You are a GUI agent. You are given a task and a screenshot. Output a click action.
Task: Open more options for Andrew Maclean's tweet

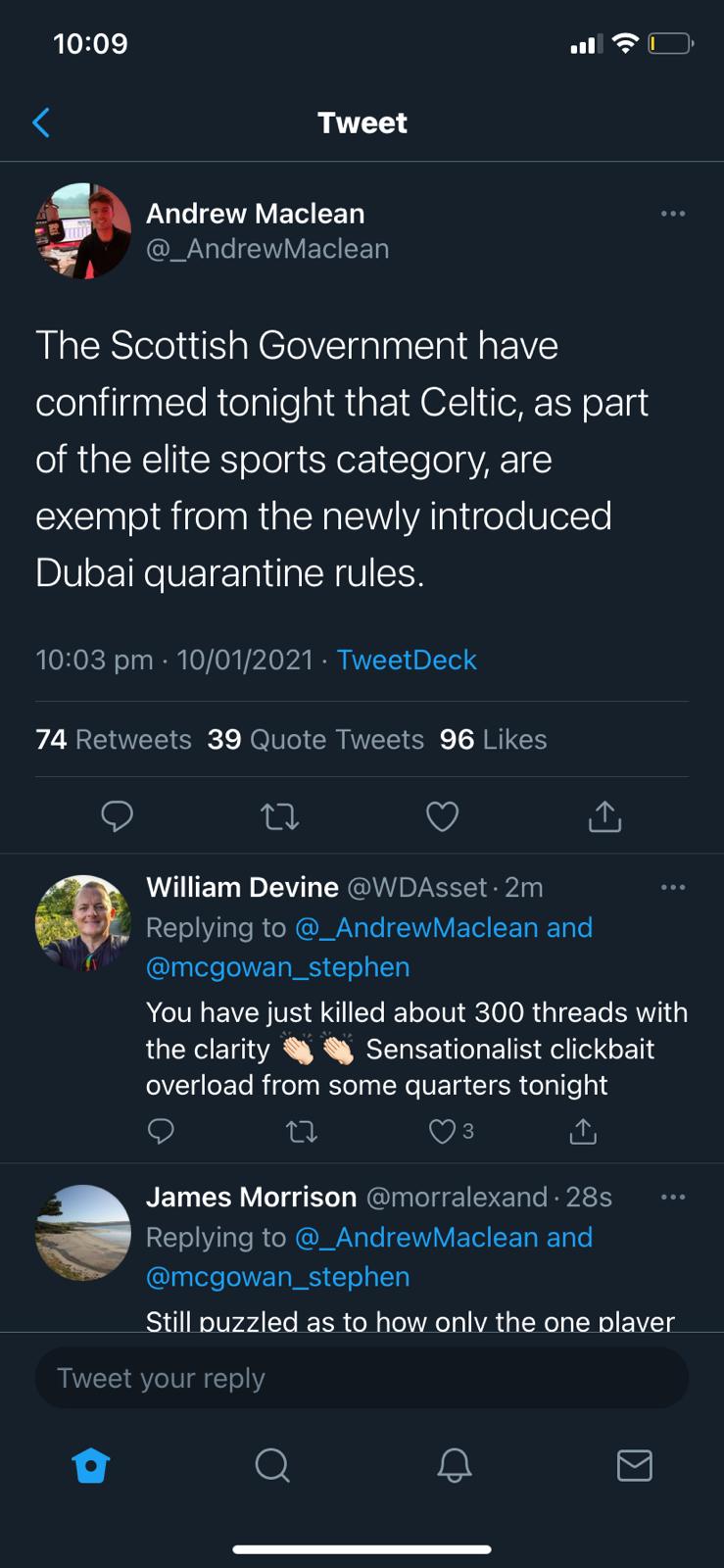tap(673, 214)
